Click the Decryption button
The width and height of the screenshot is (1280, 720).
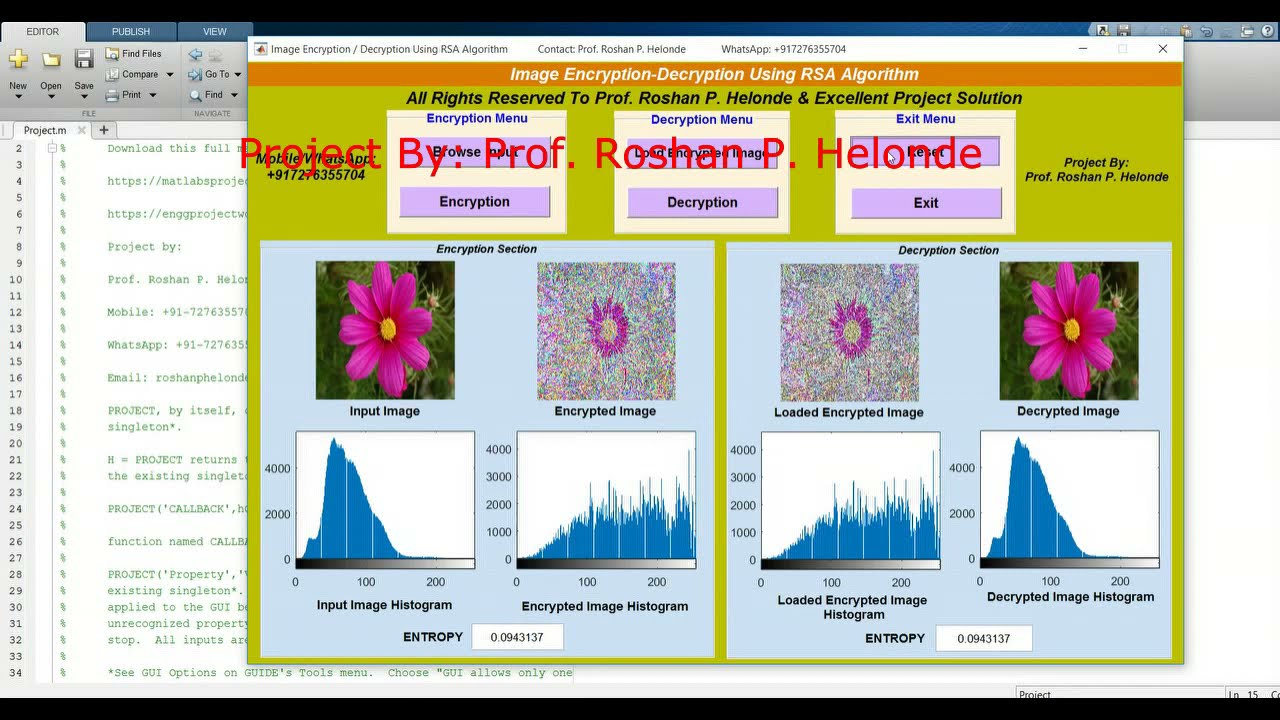[x=702, y=203]
